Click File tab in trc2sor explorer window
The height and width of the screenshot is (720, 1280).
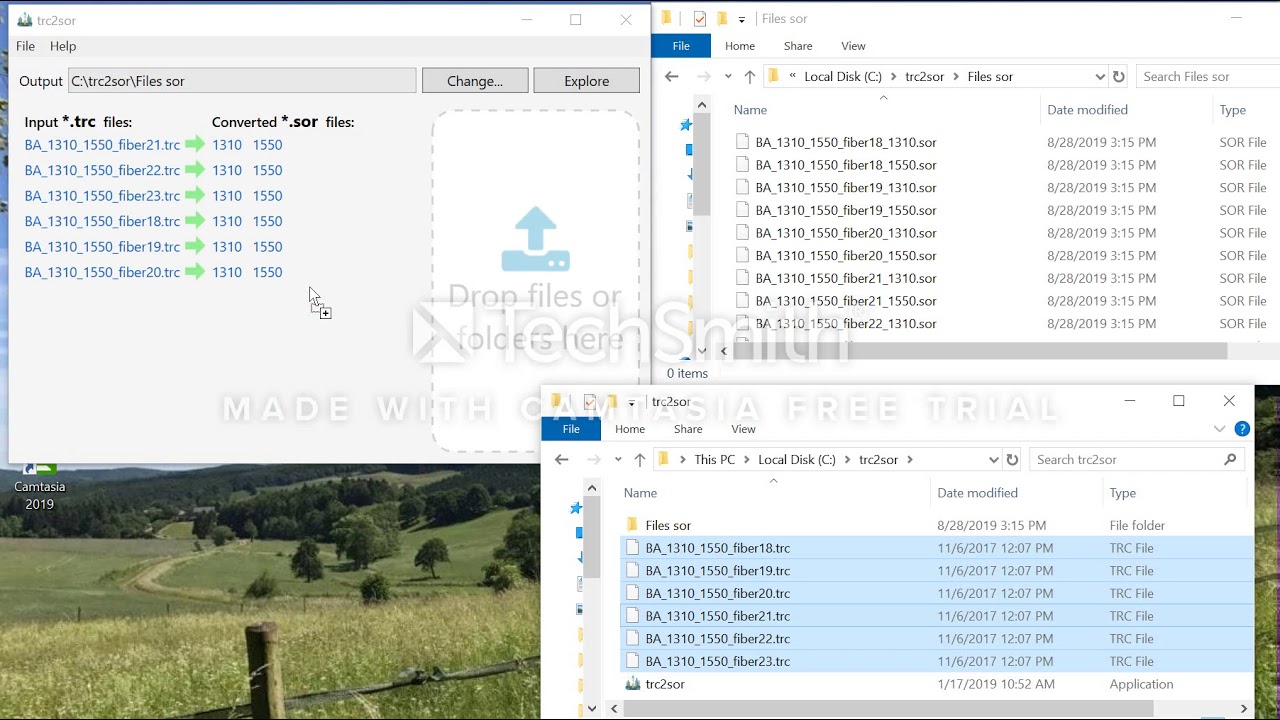[x=571, y=429]
